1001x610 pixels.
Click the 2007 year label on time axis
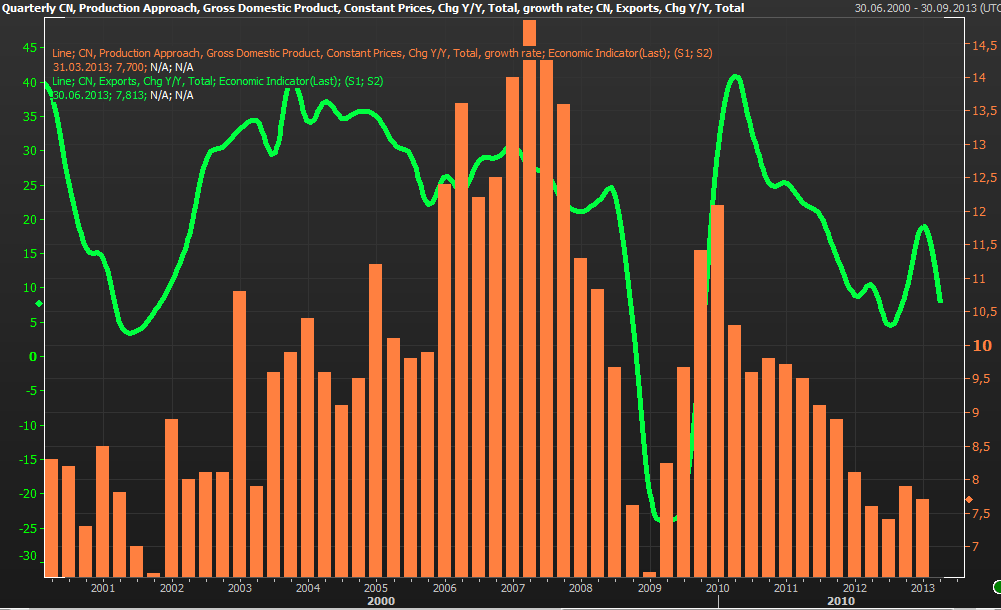pyautogui.click(x=513, y=587)
